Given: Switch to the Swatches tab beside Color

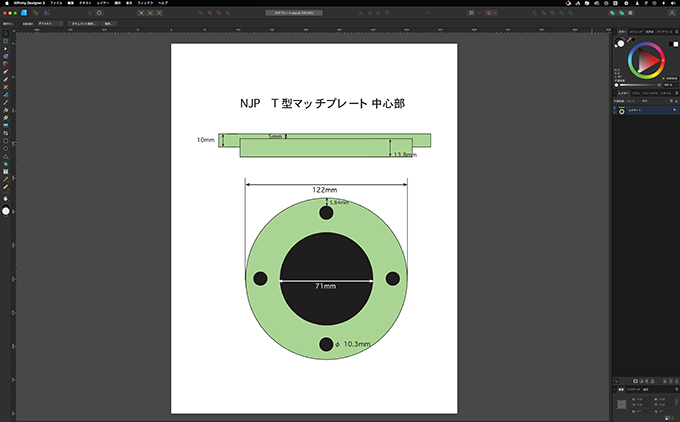Looking at the screenshot, I should pyautogui.click(x=634, y=31).
